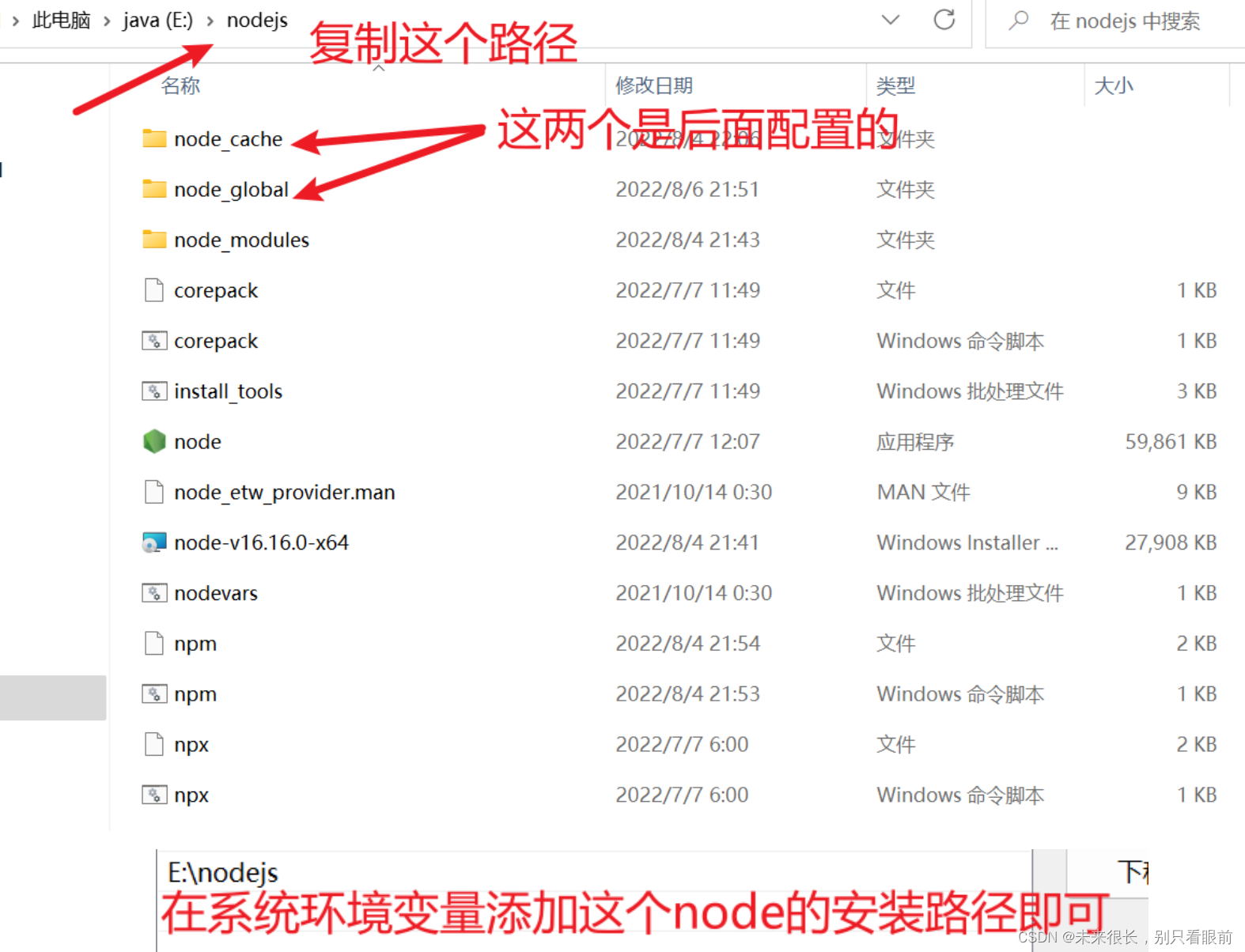Click the 27,908 KB size value
Screen dimensions: 1245x952
click(1171, 542)
